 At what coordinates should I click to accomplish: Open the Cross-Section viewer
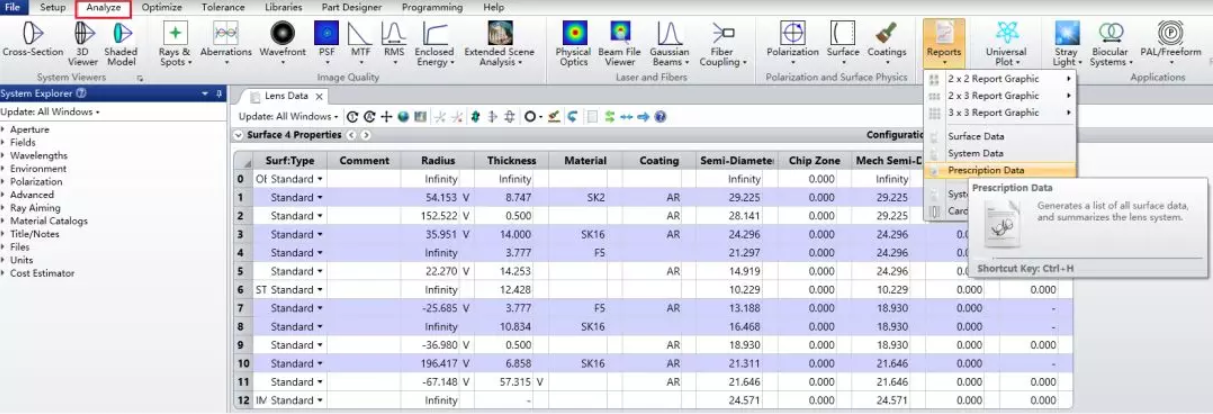tap(33, 38)
